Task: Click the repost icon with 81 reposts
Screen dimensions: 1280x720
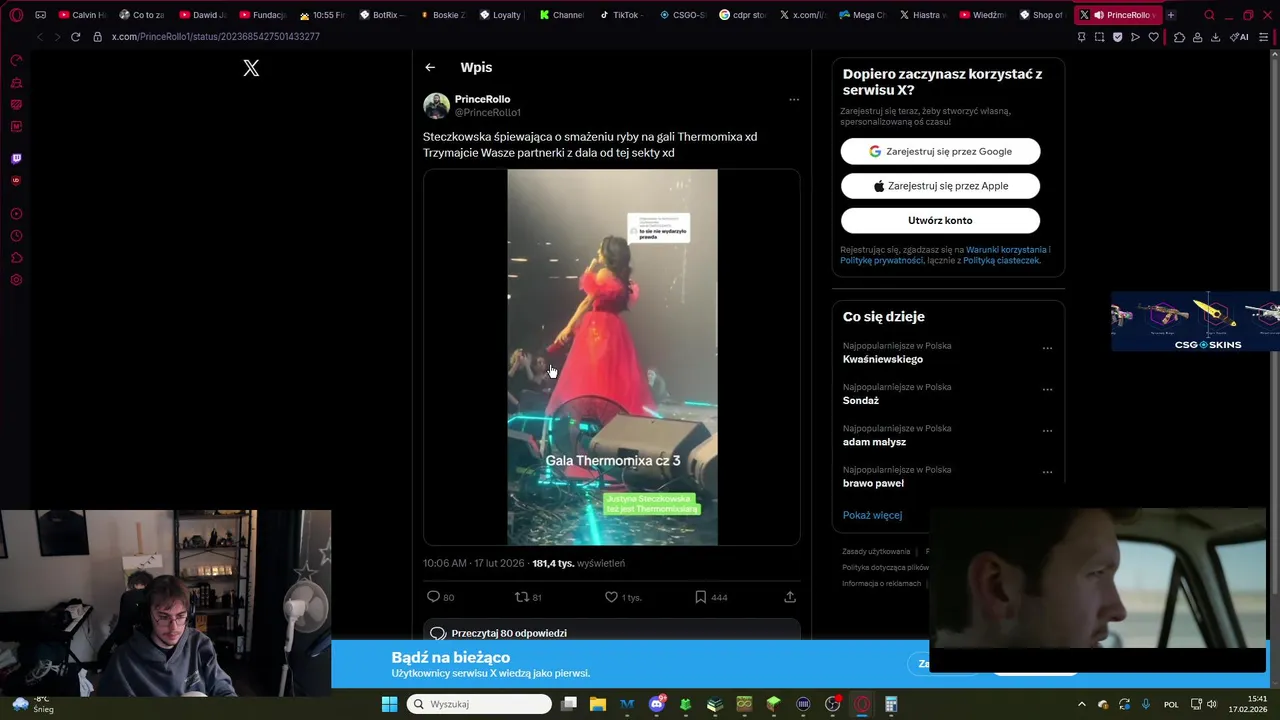Action: point(521,597)
